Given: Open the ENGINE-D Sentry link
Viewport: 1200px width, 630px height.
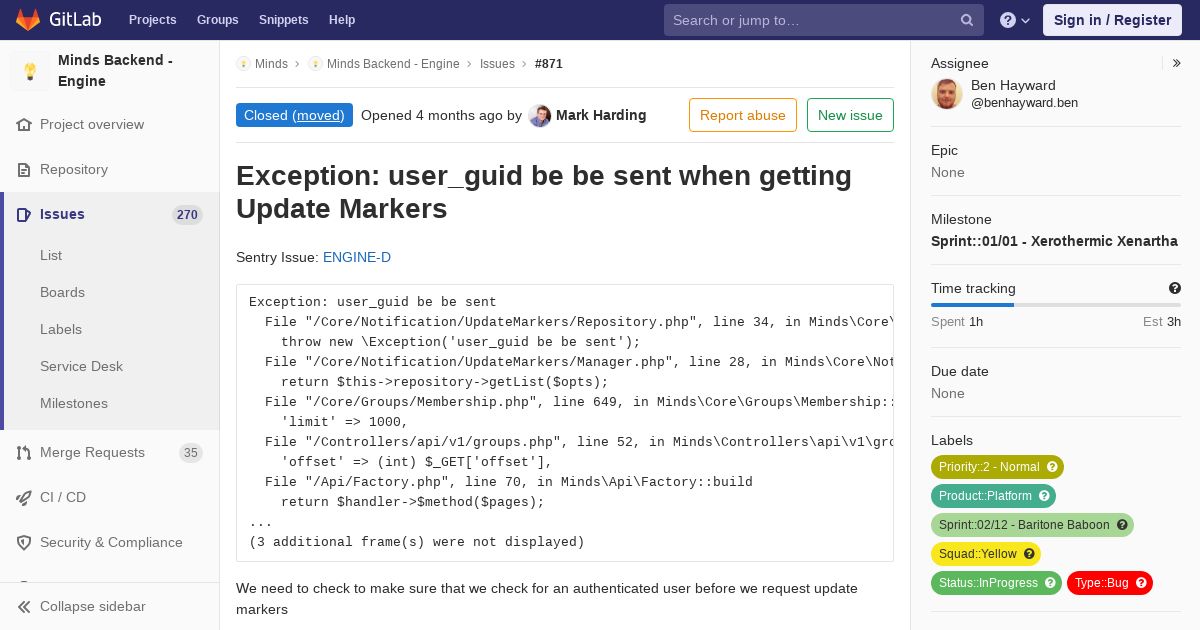Looking at the screenshot, I should coord(357,257).
